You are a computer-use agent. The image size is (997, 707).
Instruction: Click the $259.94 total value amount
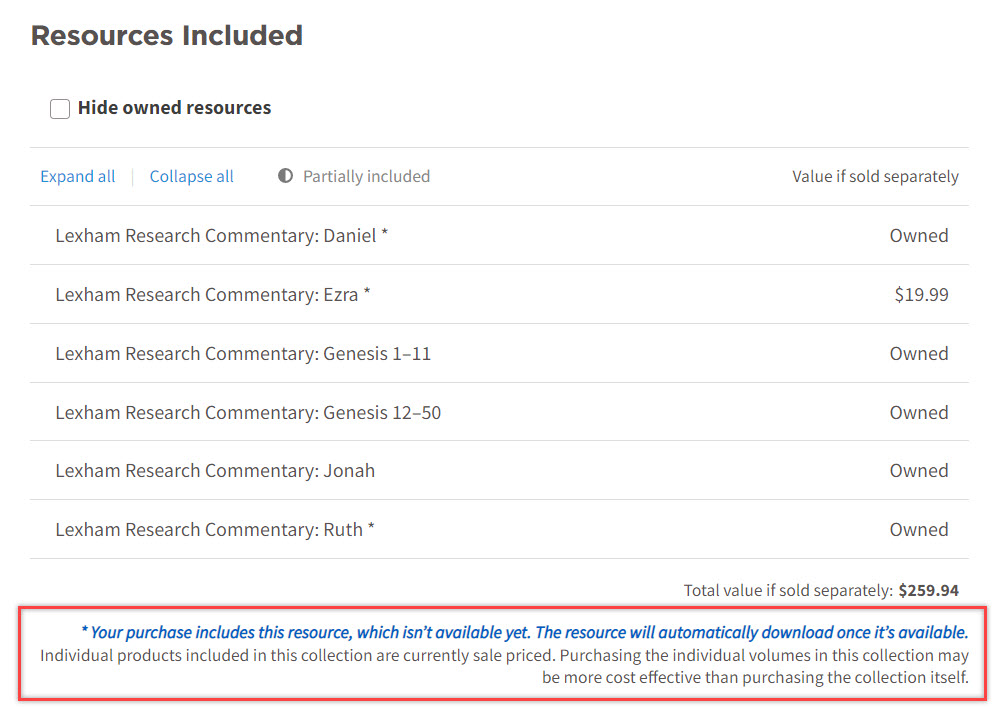coord(928,591)
